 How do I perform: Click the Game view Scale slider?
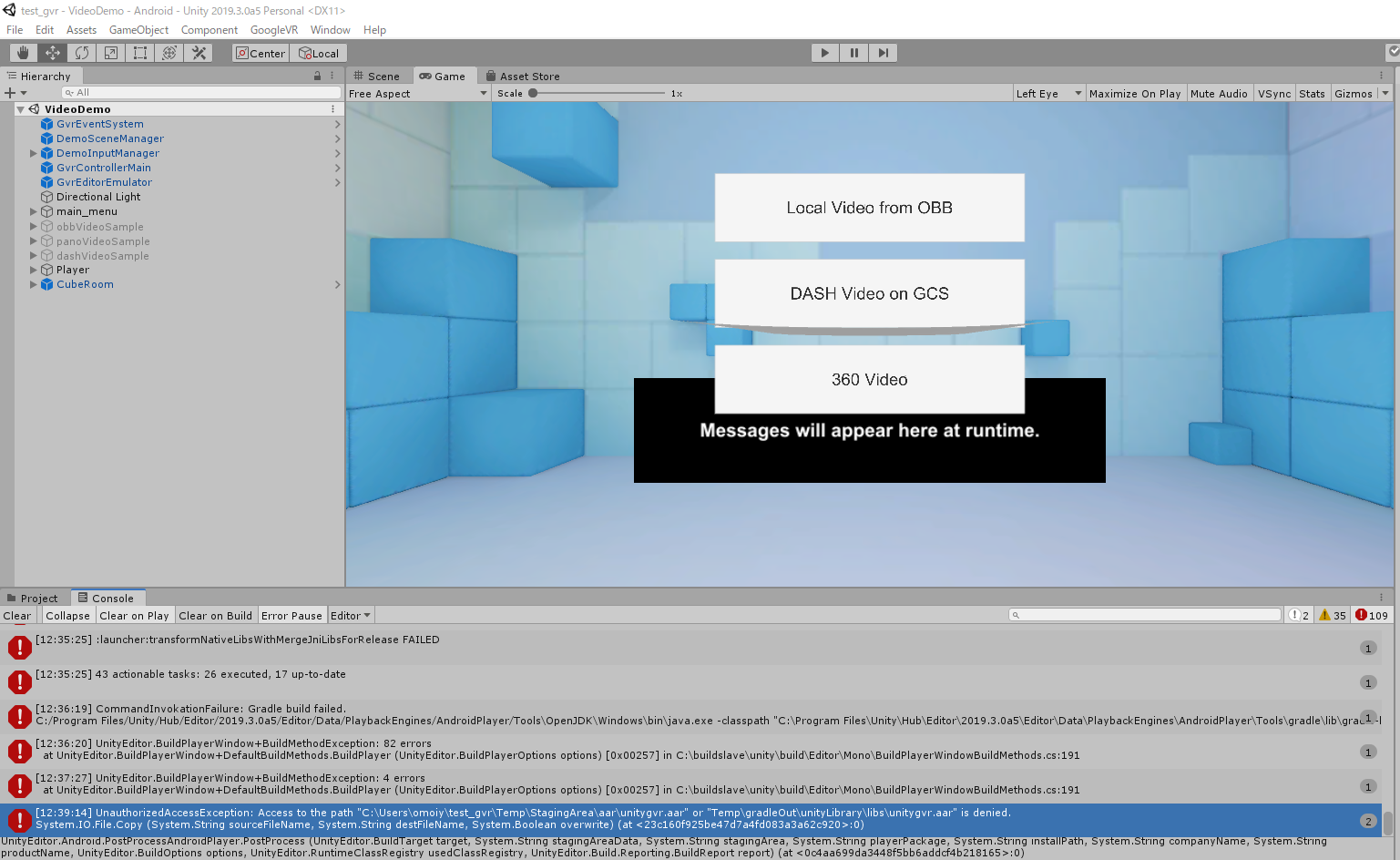coord(598,93)
